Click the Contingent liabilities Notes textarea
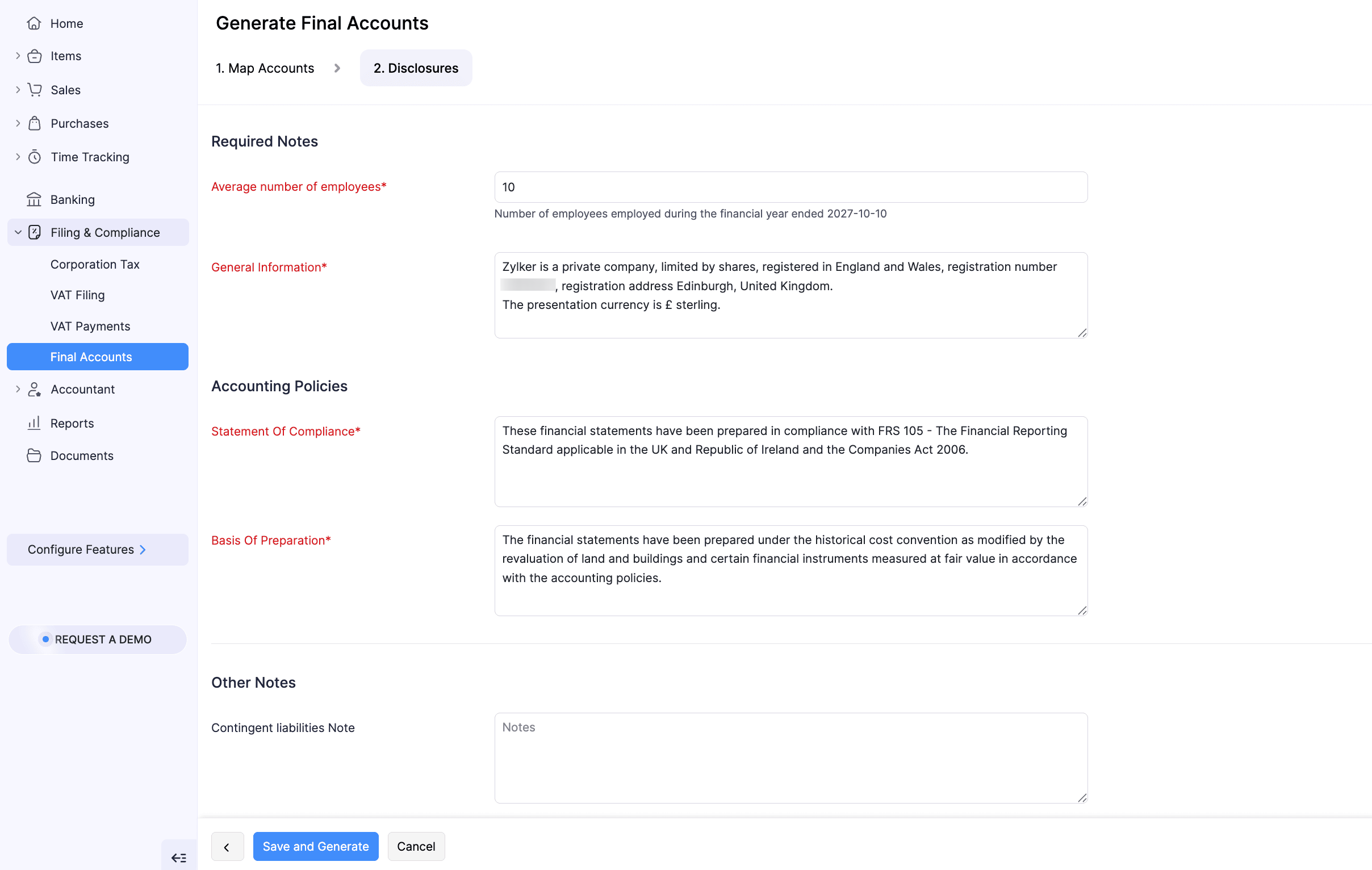Screen dimensions: 1372x870 (x=790, y=757)
